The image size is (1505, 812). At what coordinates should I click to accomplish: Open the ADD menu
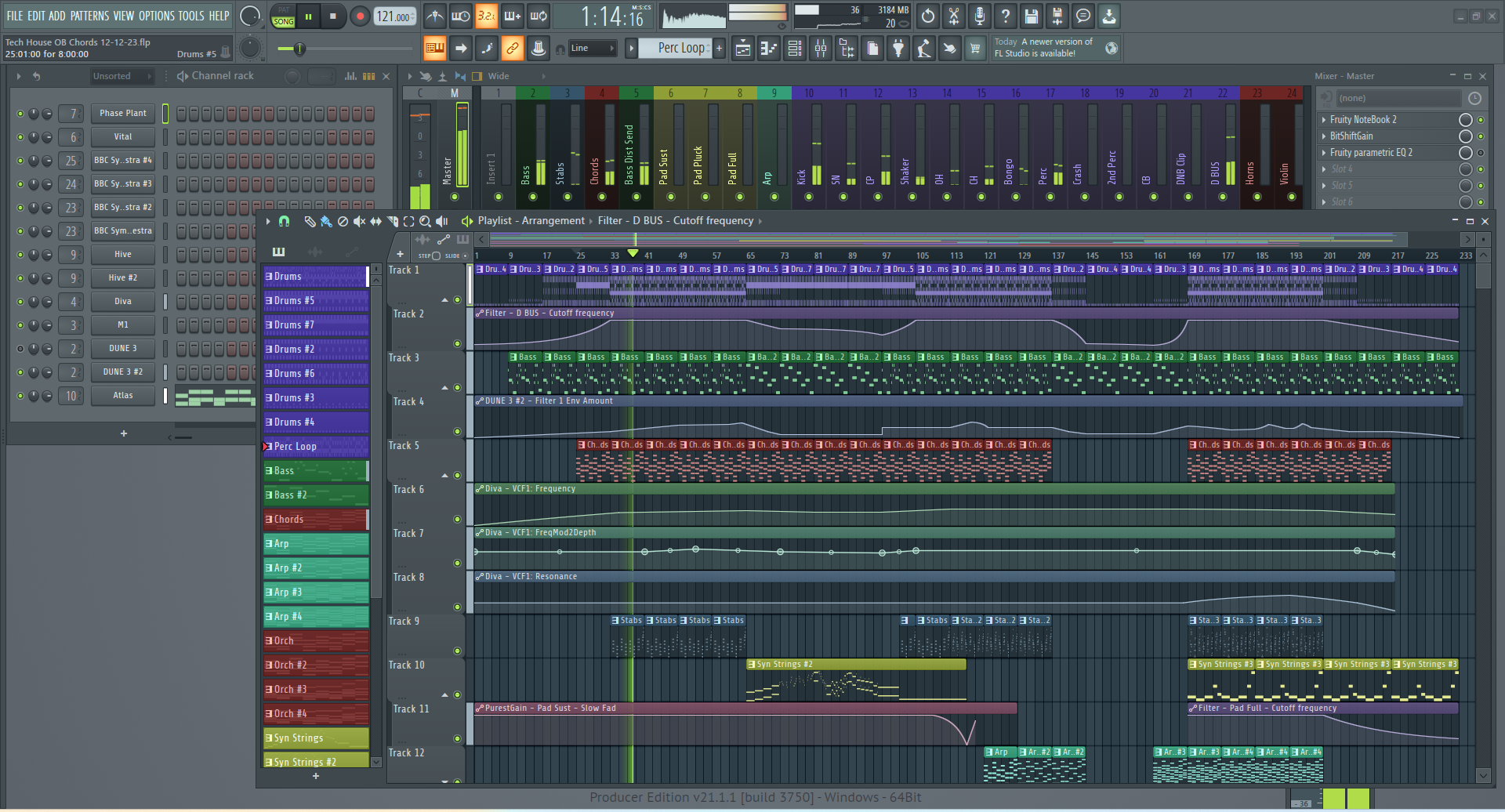[x=57, y=16]
